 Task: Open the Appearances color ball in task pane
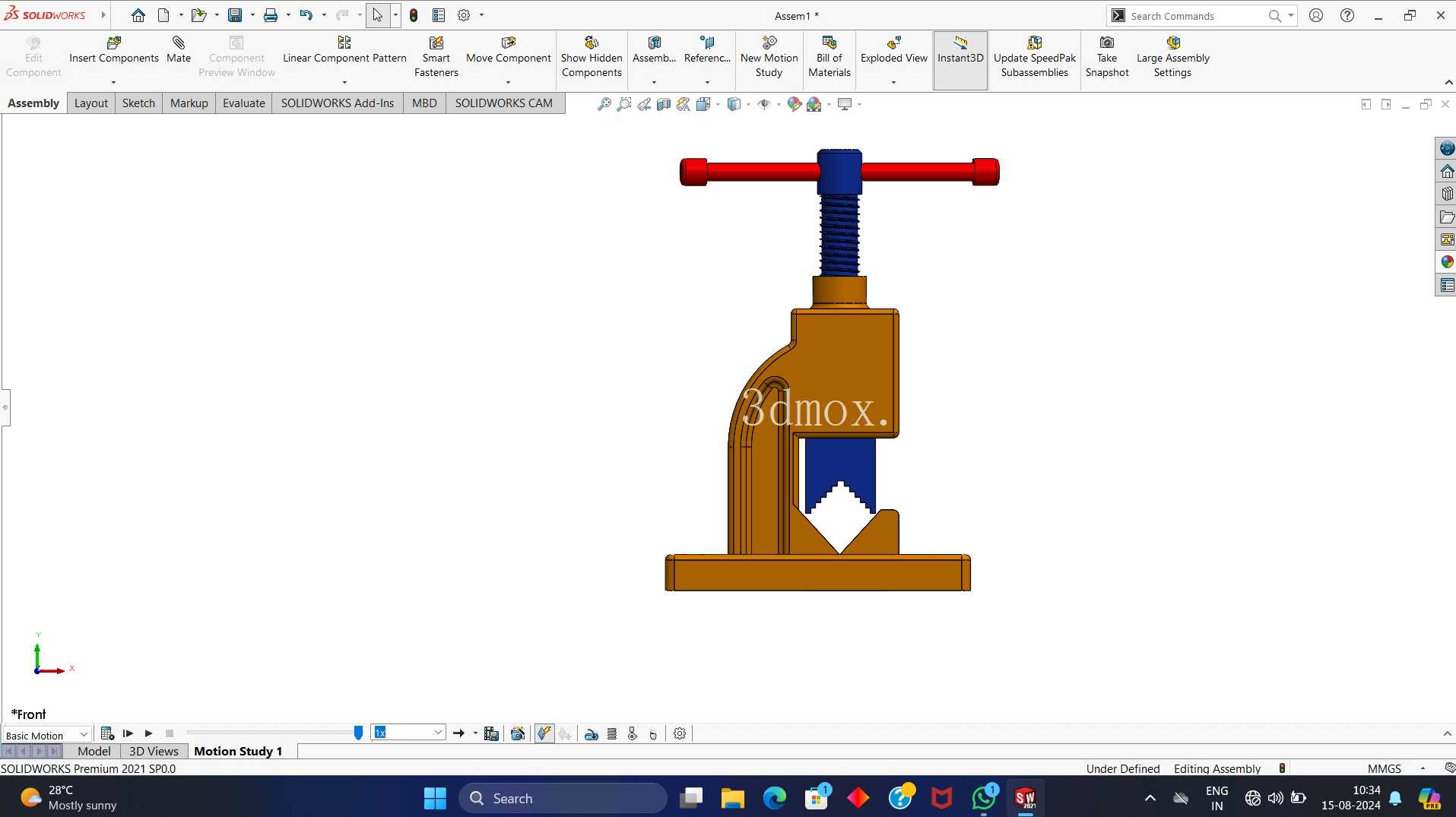[1447, 262]
